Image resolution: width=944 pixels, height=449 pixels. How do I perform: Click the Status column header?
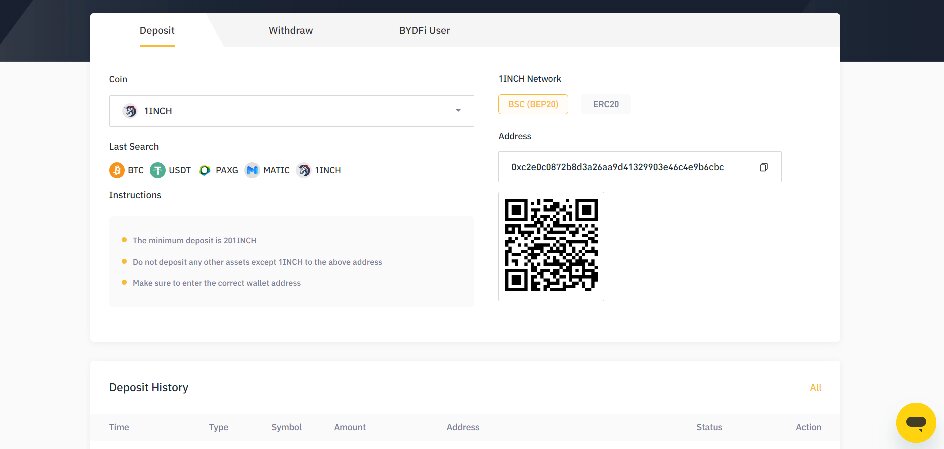click(709, 427)
